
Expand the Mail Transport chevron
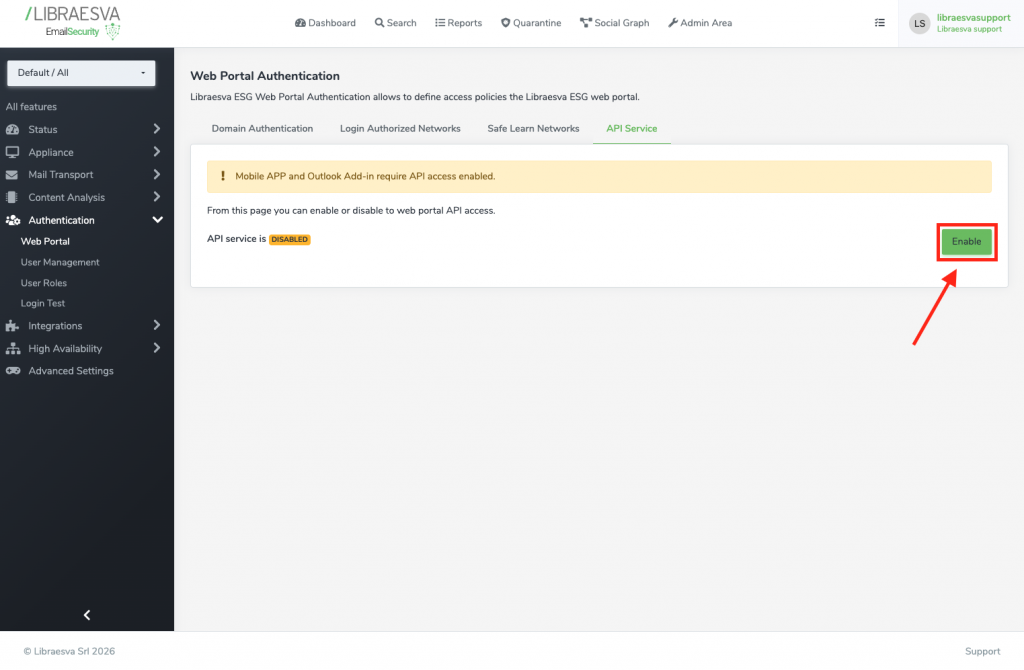pos(157,174)
